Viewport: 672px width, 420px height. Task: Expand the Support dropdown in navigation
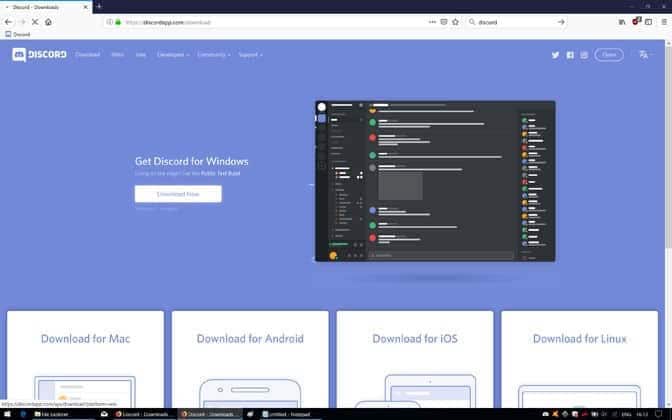[250, 54]
